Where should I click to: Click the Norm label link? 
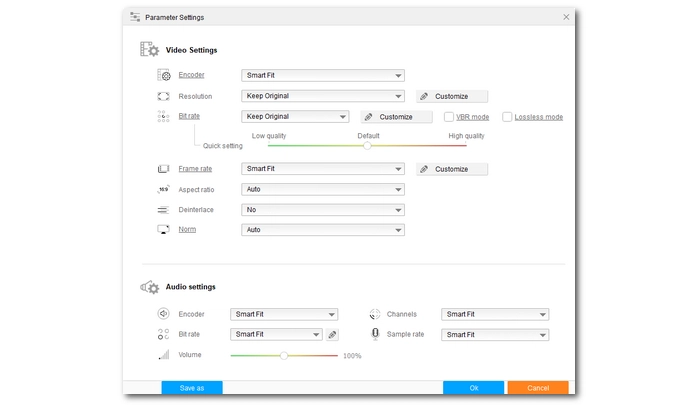point(187,230)
